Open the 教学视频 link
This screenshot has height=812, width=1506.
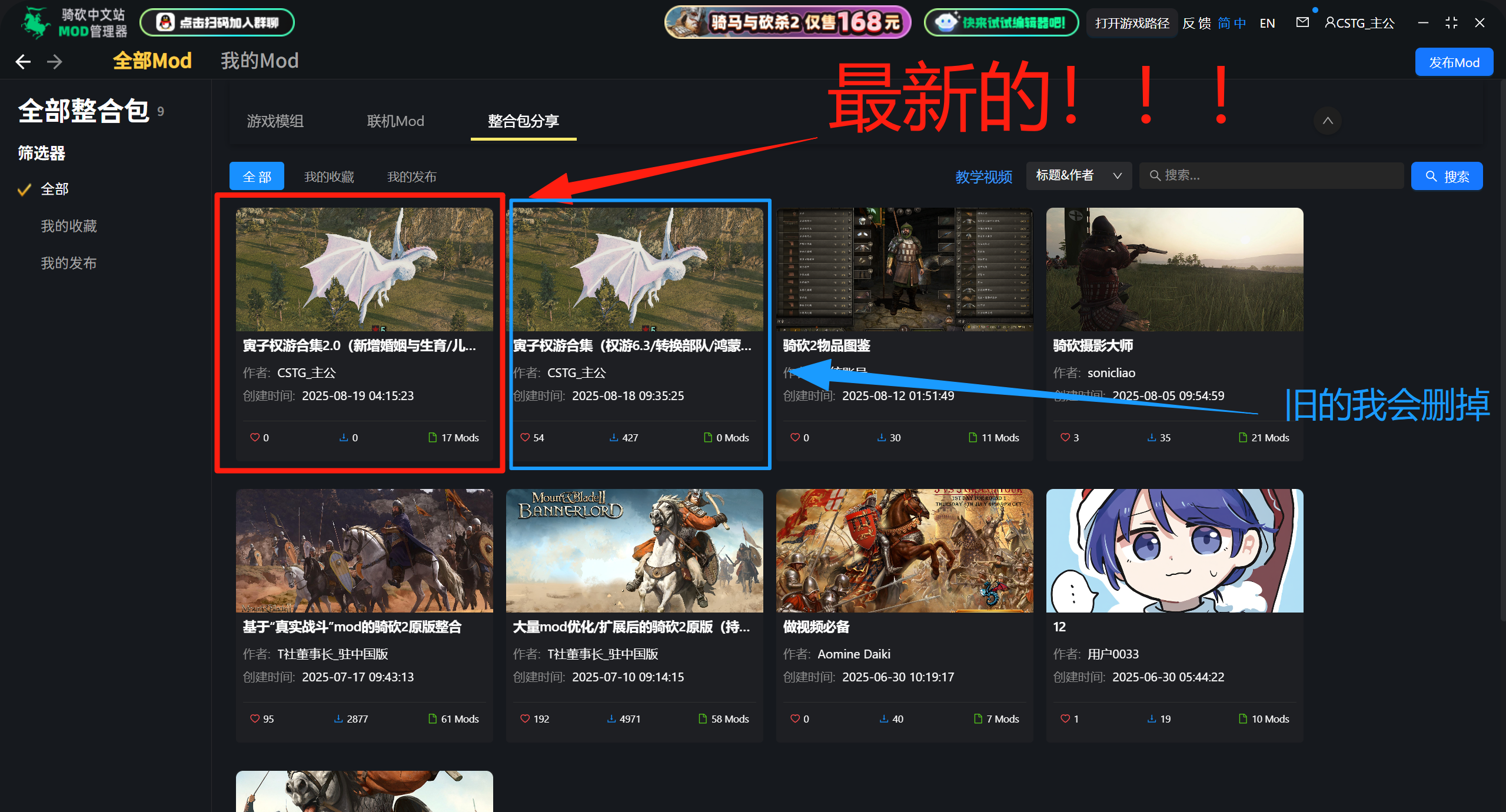pos(983,177)
